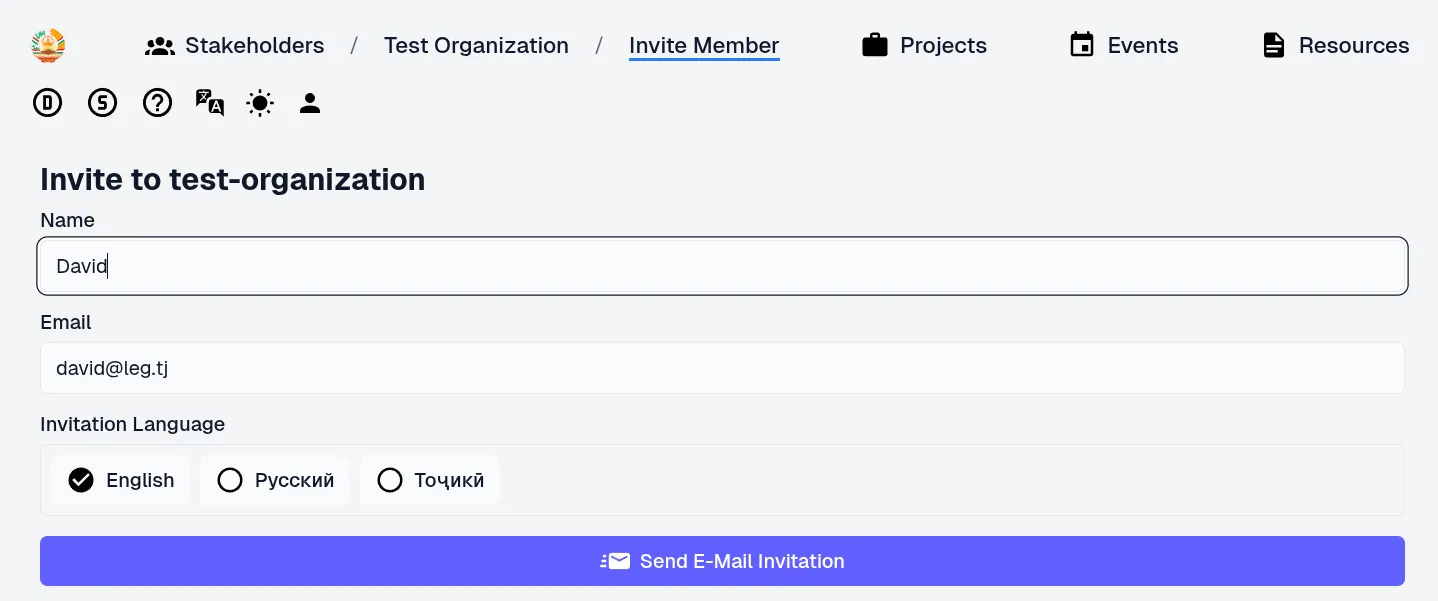The height and width of the screenshot is (601, 1438).
Task: Open the language translation icon
Action: (x=209, y=103)
